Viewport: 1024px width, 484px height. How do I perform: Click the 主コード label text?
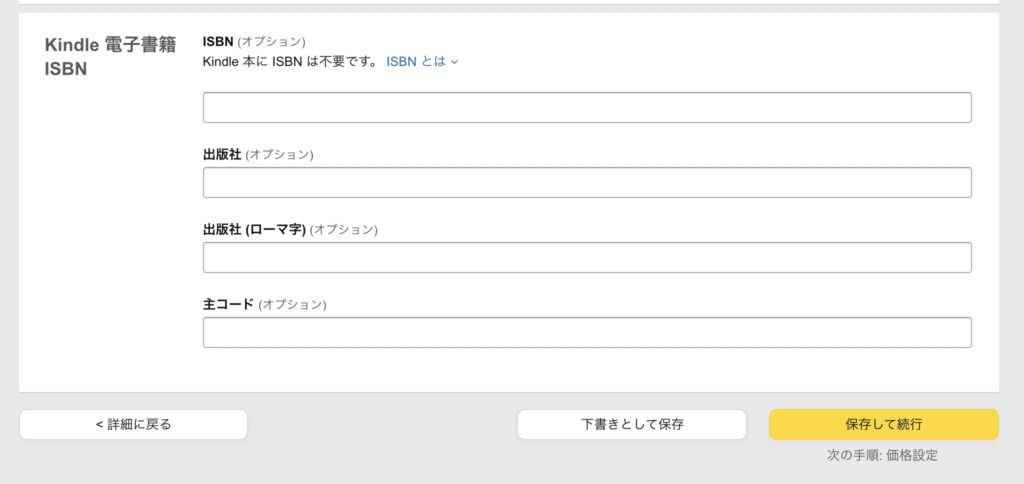coord(229,304)
